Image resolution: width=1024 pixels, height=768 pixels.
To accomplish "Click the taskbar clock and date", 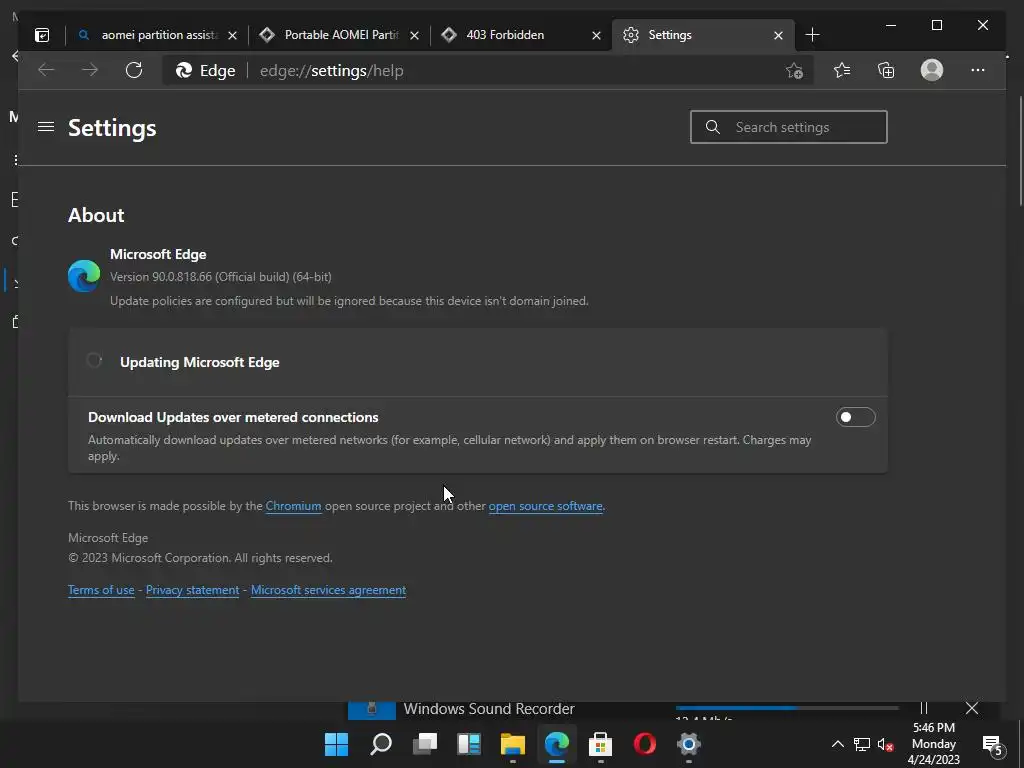I will pos(934,744).
